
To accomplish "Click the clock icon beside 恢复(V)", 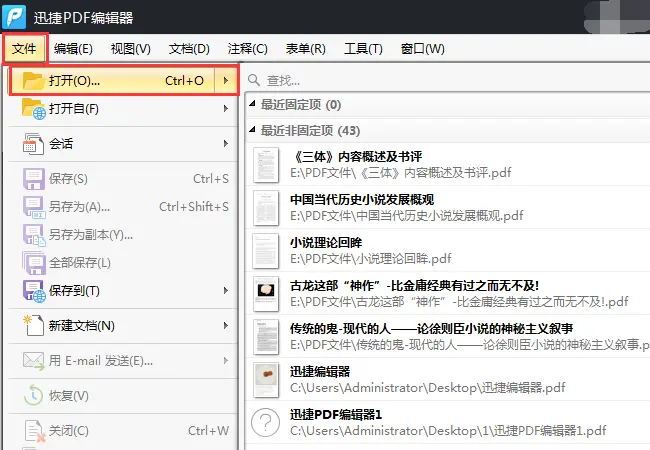I will coord(33,395).
